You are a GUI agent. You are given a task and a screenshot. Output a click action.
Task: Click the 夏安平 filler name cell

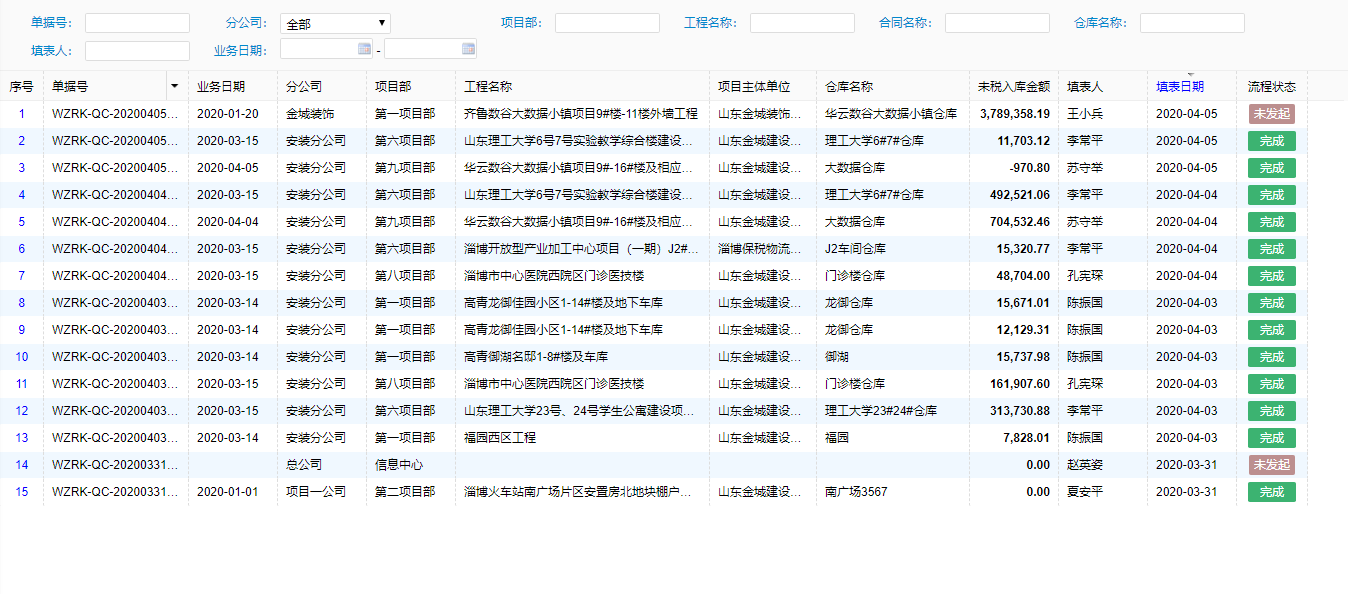click(x=1085, y=492)
